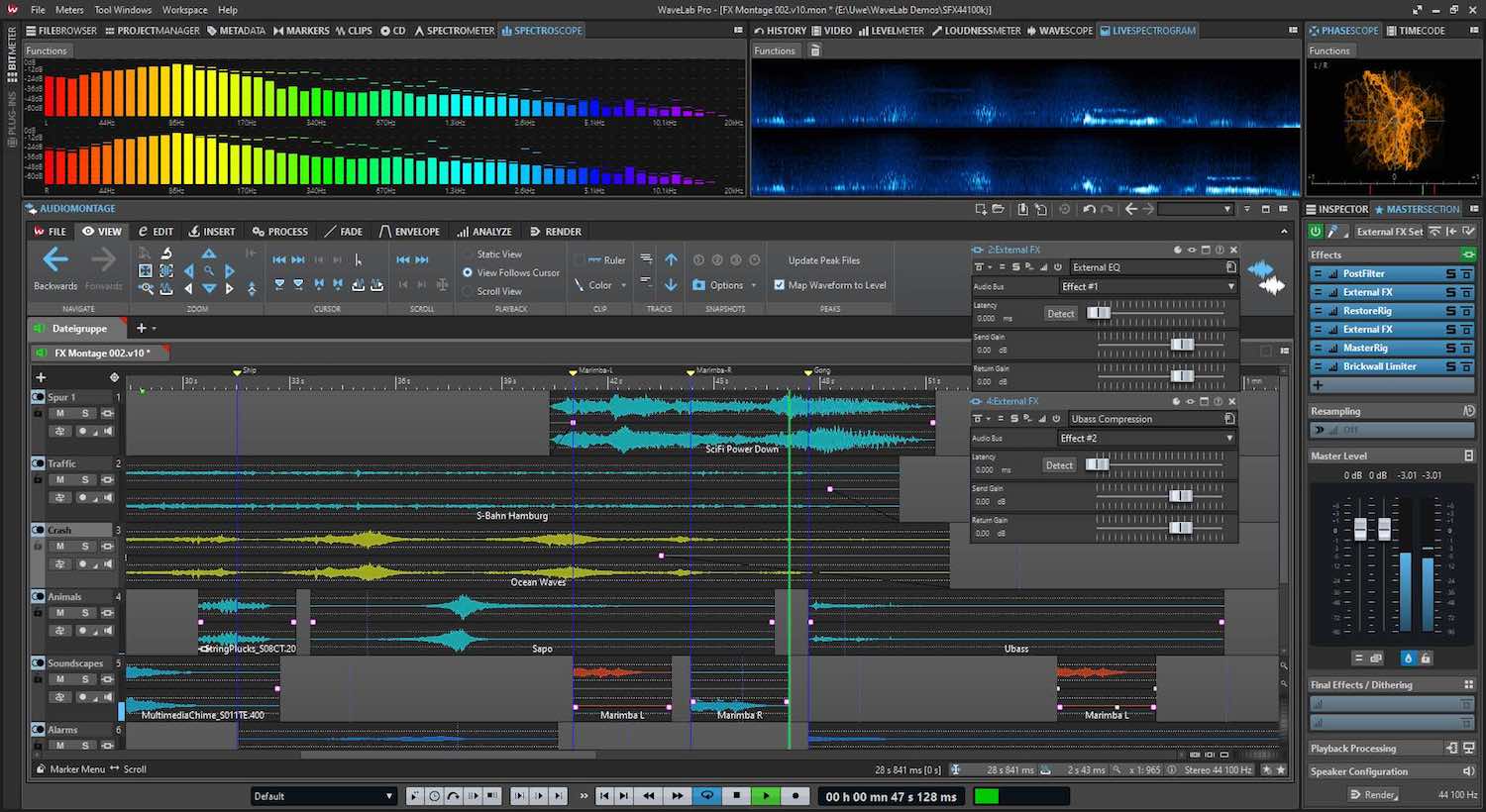This screenshot has width=1486, height=812.
Task: Click the Master Section power icon
Action: [1317, 231]
